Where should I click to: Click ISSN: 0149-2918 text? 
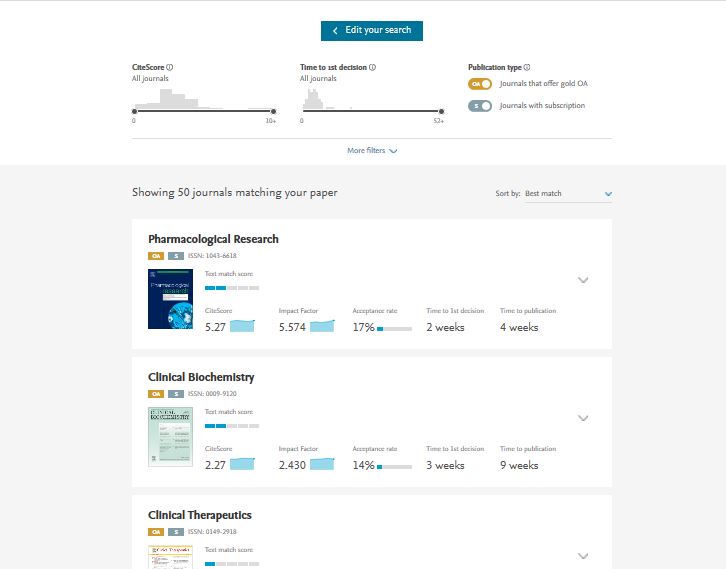coord(212,531)
